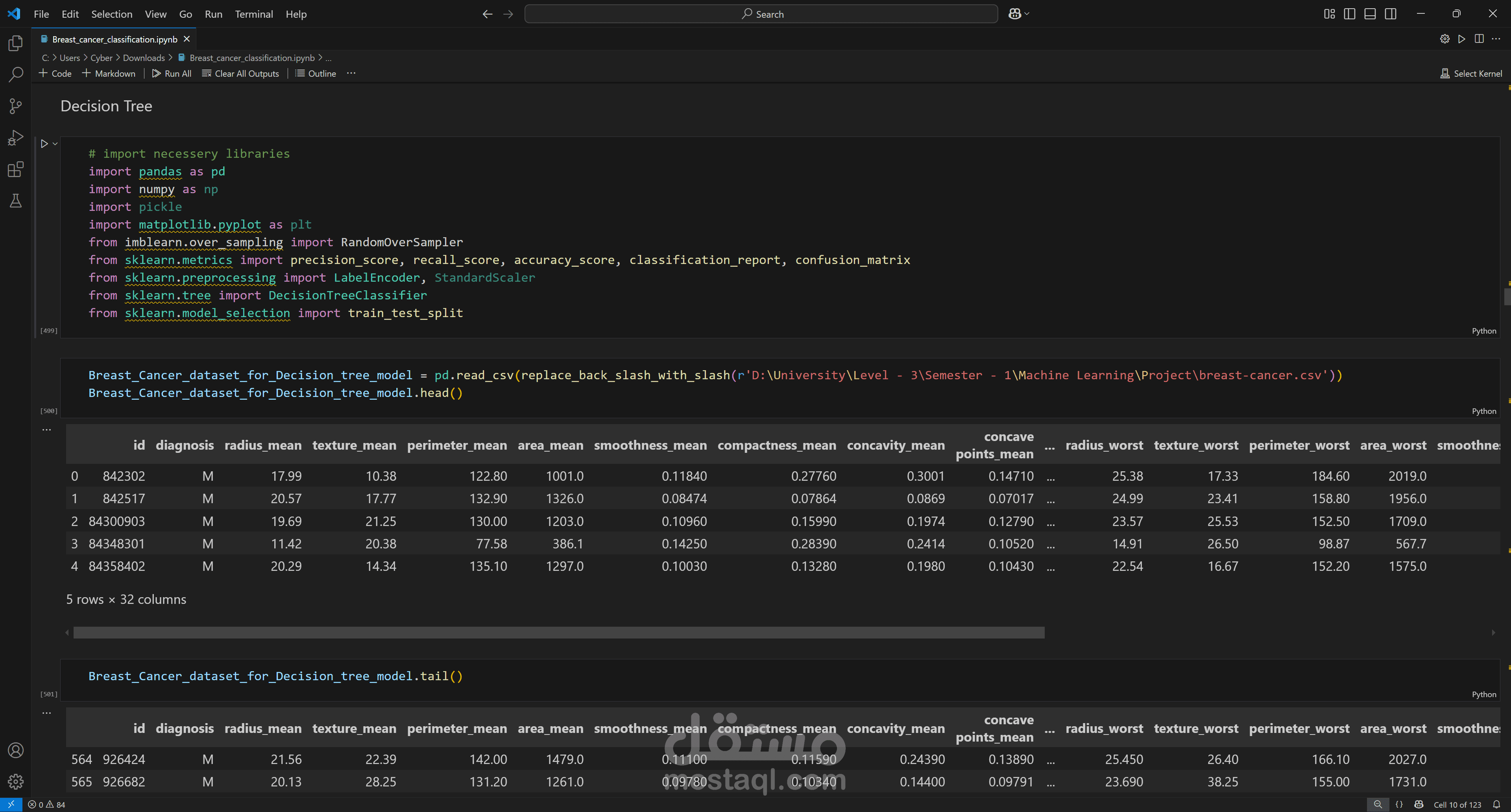Open the Explorer view in activity bar
This screenshot has width=1511, height=812.
pos(16,43)
